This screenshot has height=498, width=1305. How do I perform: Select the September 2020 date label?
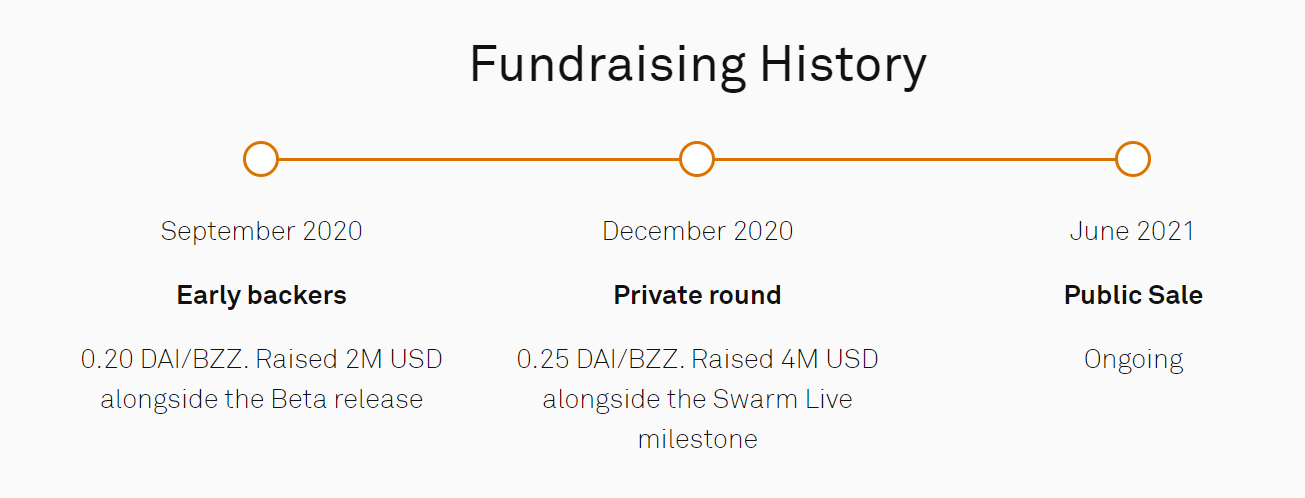(x=261, y=231)
